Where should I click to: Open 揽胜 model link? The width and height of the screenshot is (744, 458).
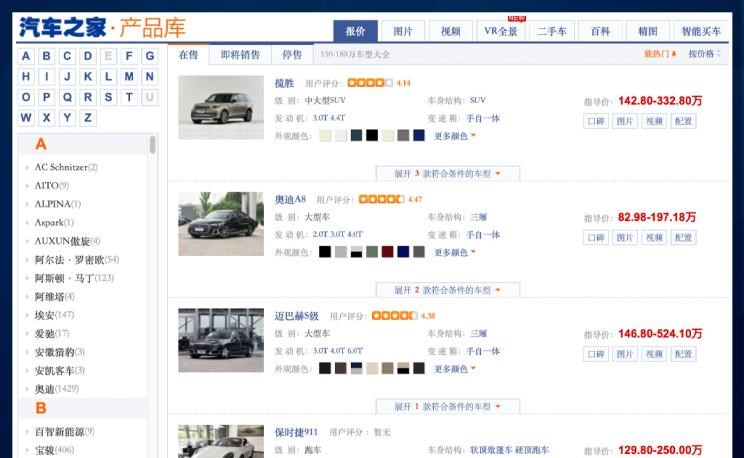click(284, 83)
